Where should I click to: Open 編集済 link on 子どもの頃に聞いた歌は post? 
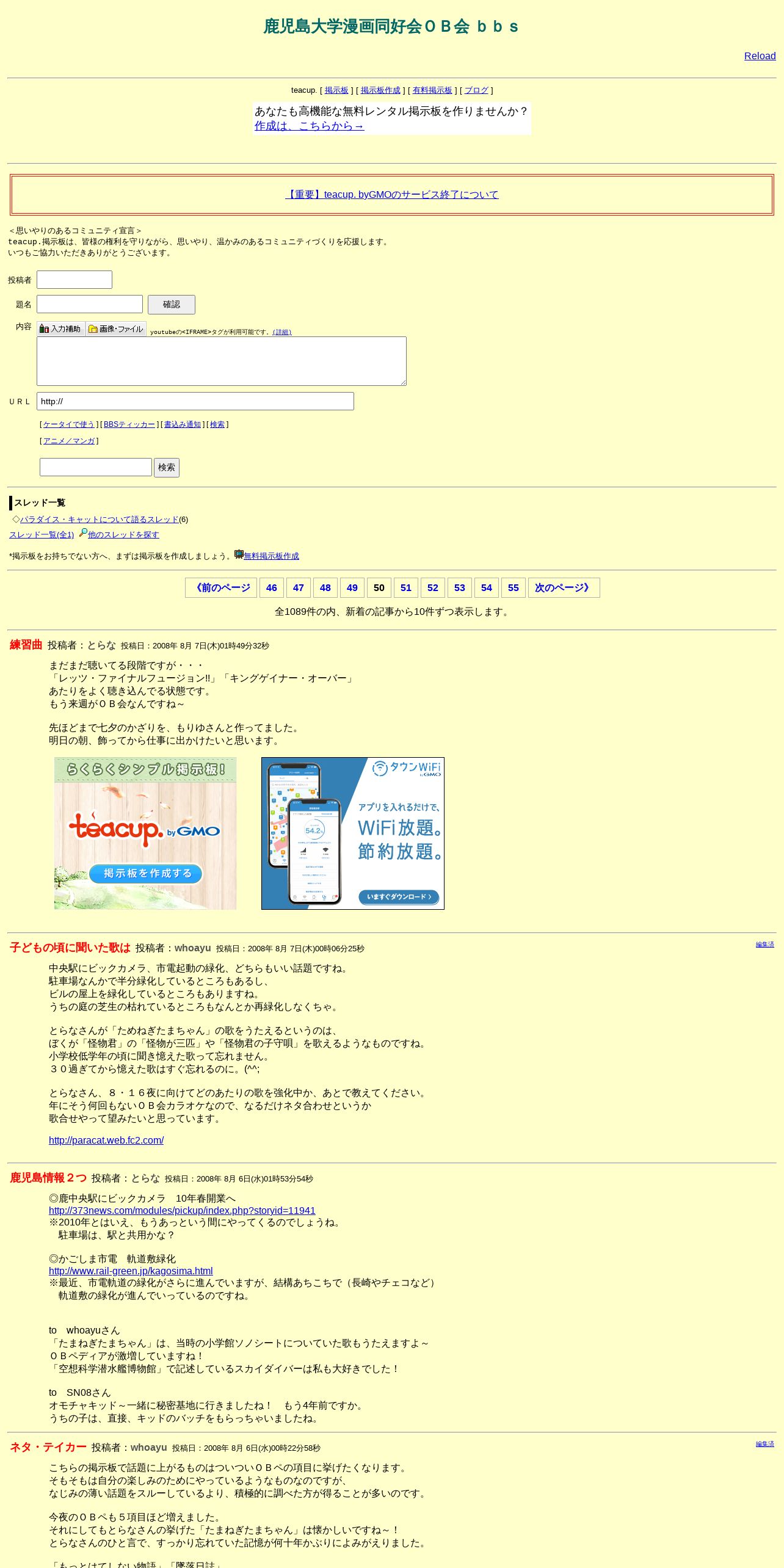(765, 945)
